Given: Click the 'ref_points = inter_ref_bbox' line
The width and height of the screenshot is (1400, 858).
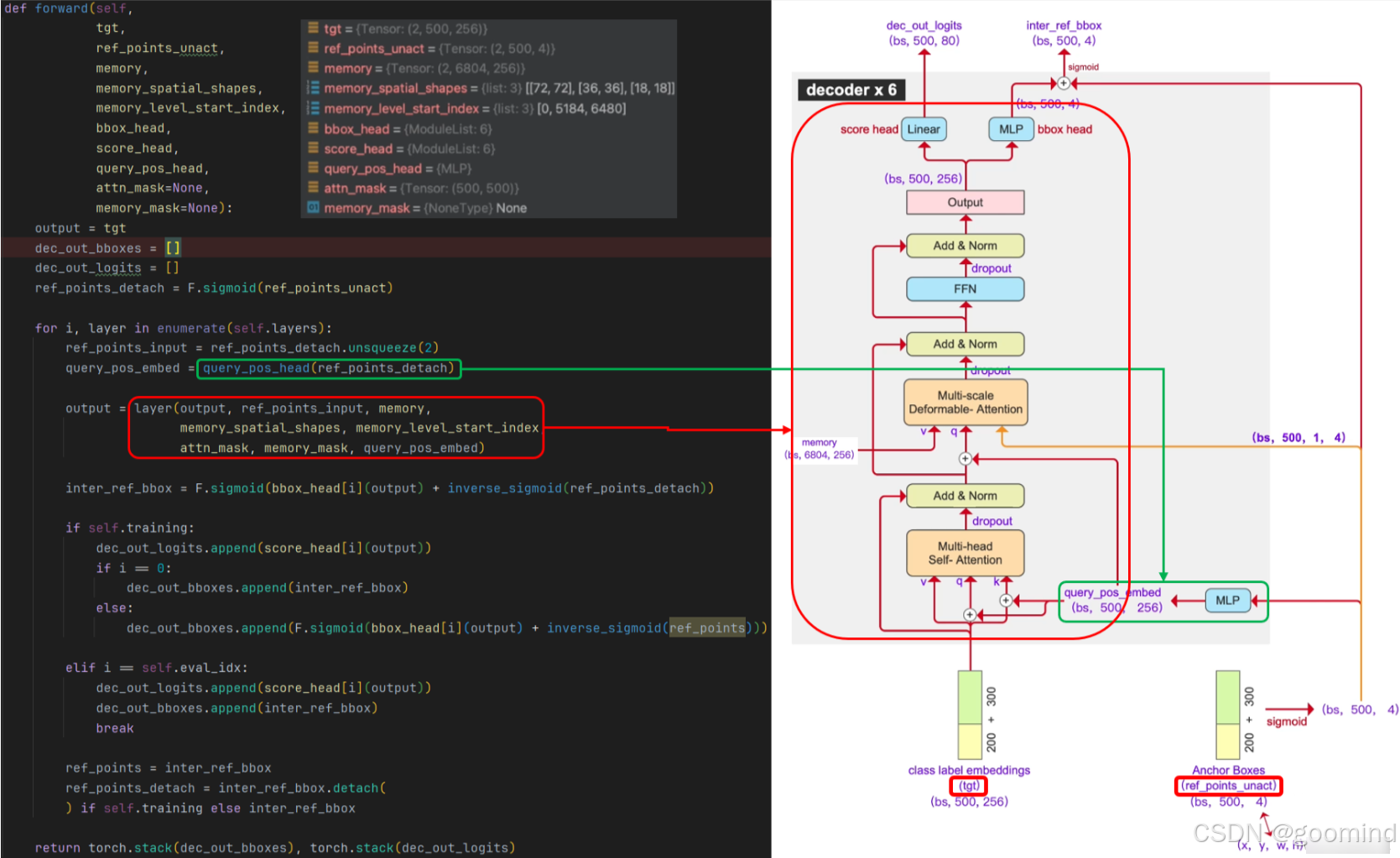Looking at the screenshot, I should pos(169,767).
